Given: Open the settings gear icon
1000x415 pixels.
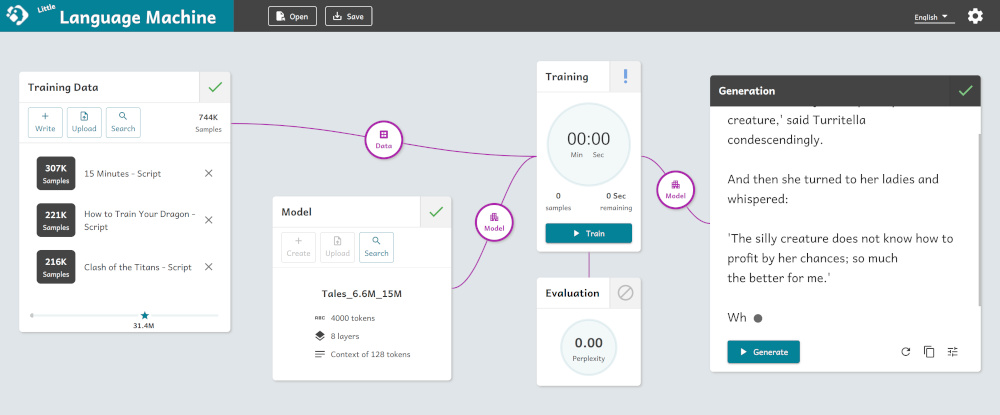Looking at the screenshot, I should [975, 16].
